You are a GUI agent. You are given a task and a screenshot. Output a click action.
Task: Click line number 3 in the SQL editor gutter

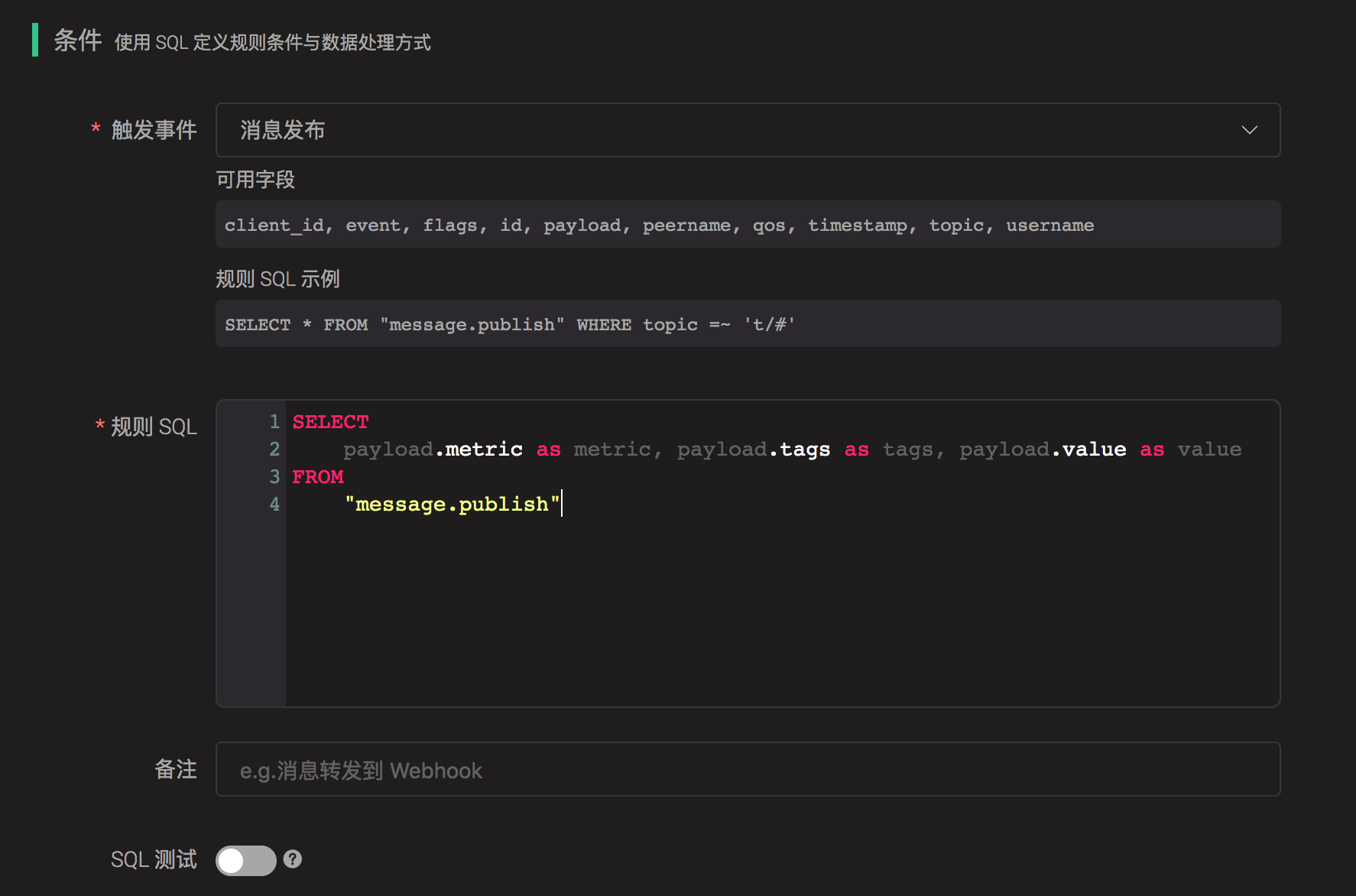click(x=274, y=477)
